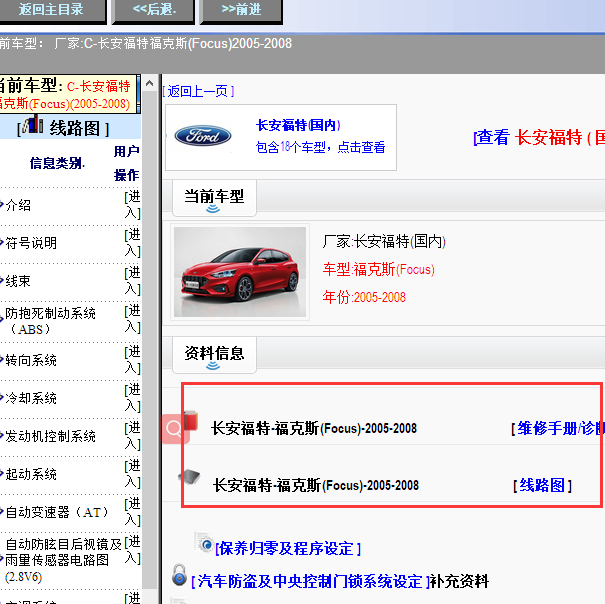Enter the 介绍 category

pos(132,205)
